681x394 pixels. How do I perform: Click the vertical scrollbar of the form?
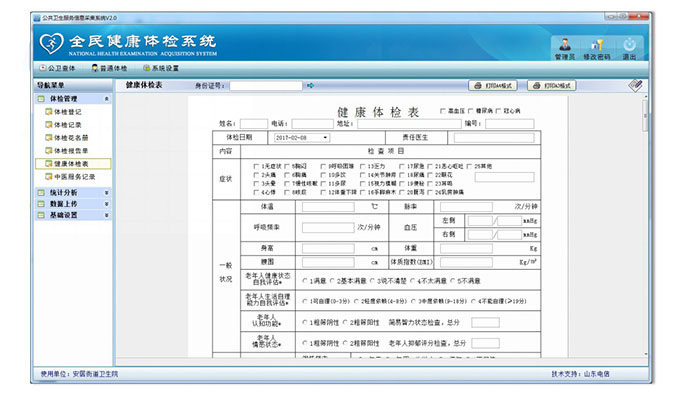(645, 226)
